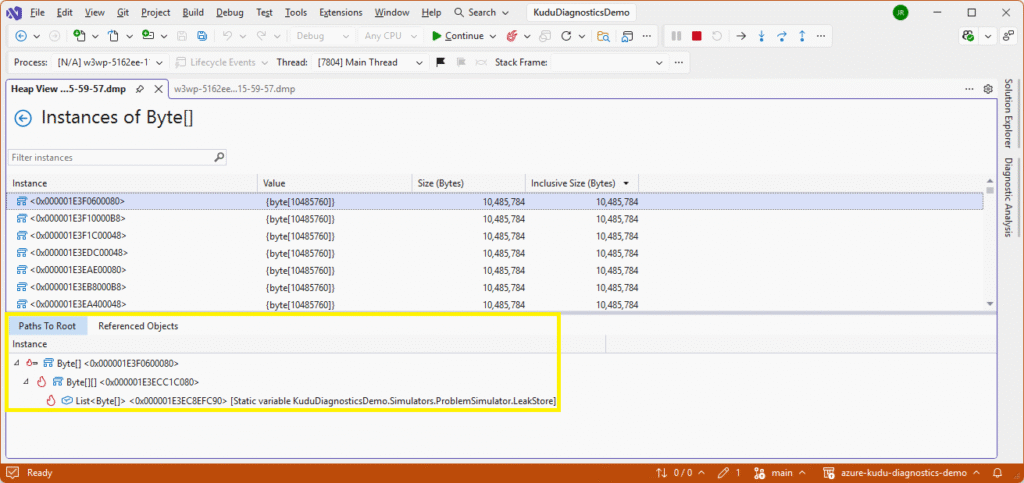
Task: Click the Step Into icon
Action: [x=761, y=36]
